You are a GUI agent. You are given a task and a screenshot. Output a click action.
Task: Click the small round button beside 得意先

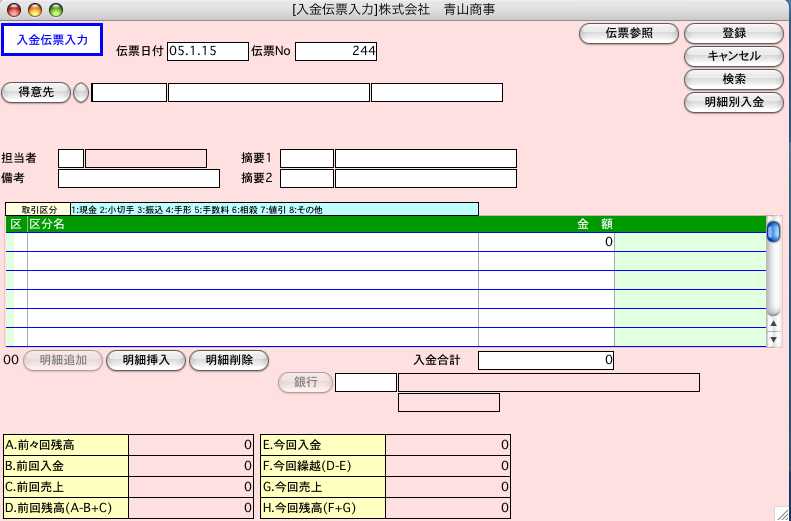pos(81,93)
